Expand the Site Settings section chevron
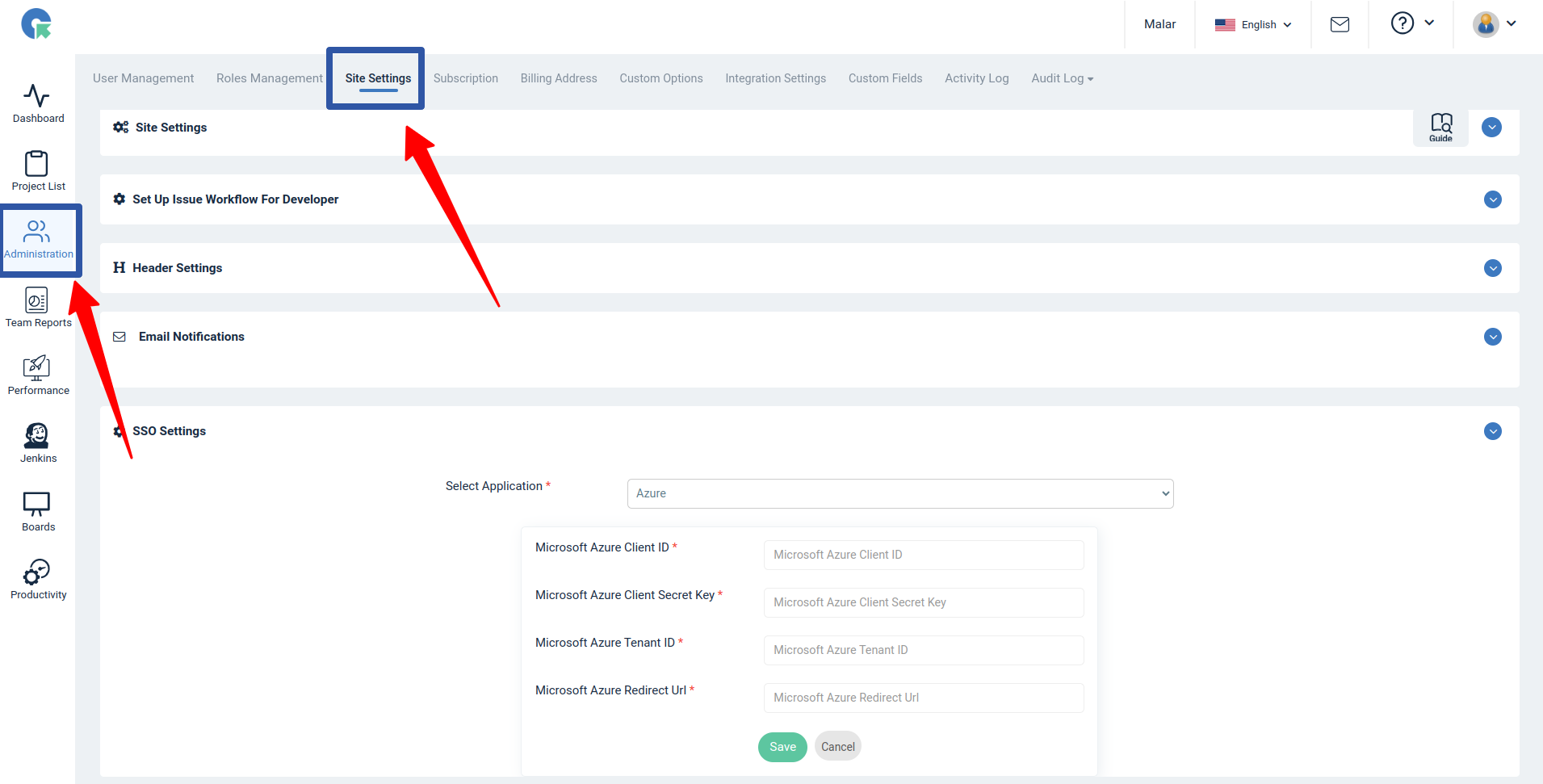Viewport: 1543px width, 784px height. [x=1491, y=128]
